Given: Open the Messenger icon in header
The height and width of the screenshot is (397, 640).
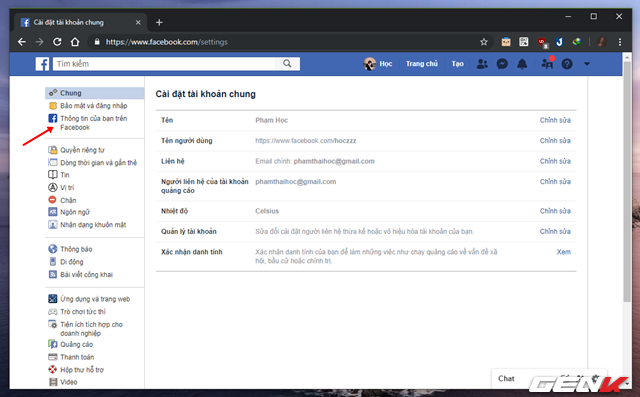Looking at the screenshot, I should point(502,64).
